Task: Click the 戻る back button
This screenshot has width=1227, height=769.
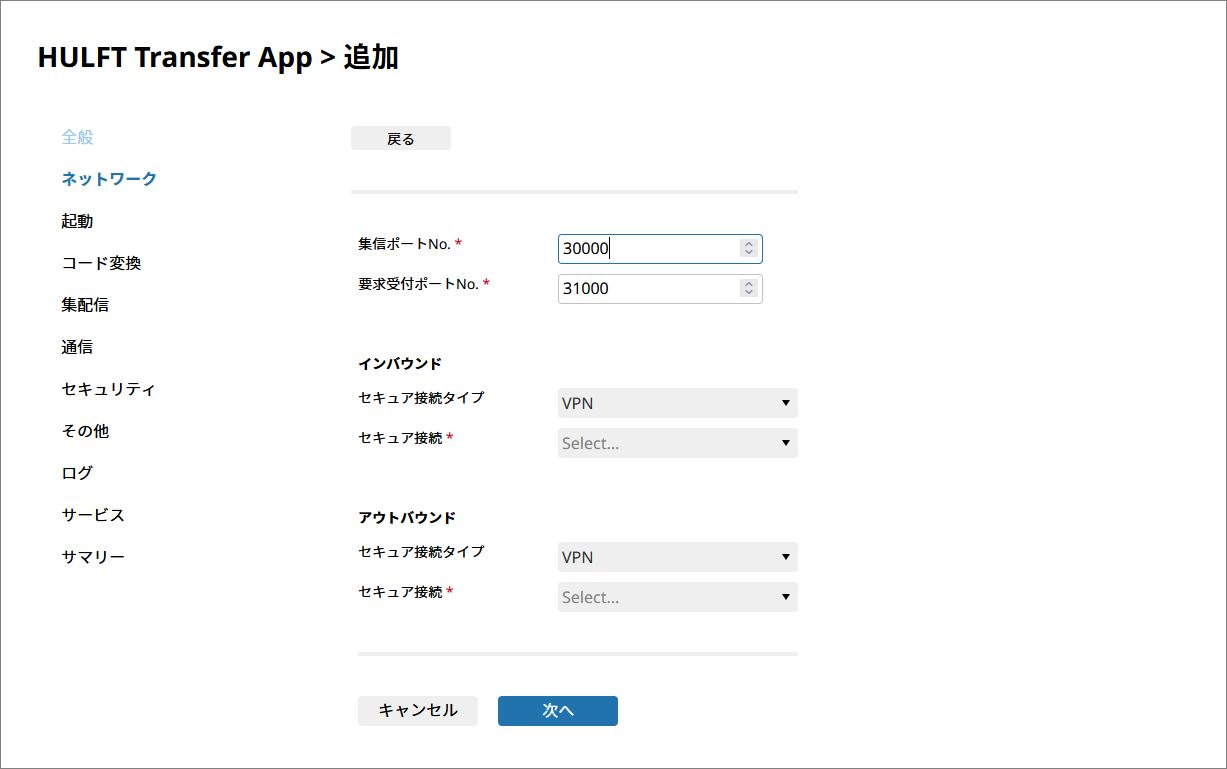Action: [x=400, y=139]
